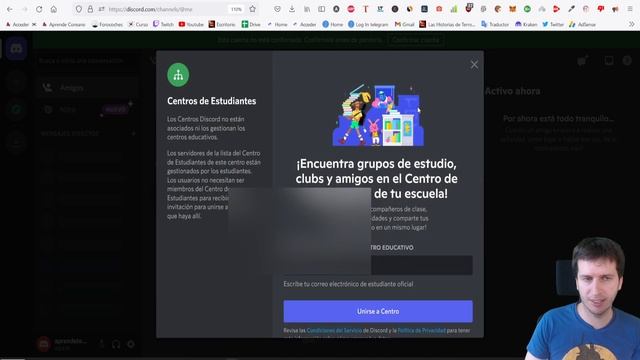Open the Twitch bookmark
Image resolution: width=640 pixels, height=360 pixels.
click(x=163, y=24)
